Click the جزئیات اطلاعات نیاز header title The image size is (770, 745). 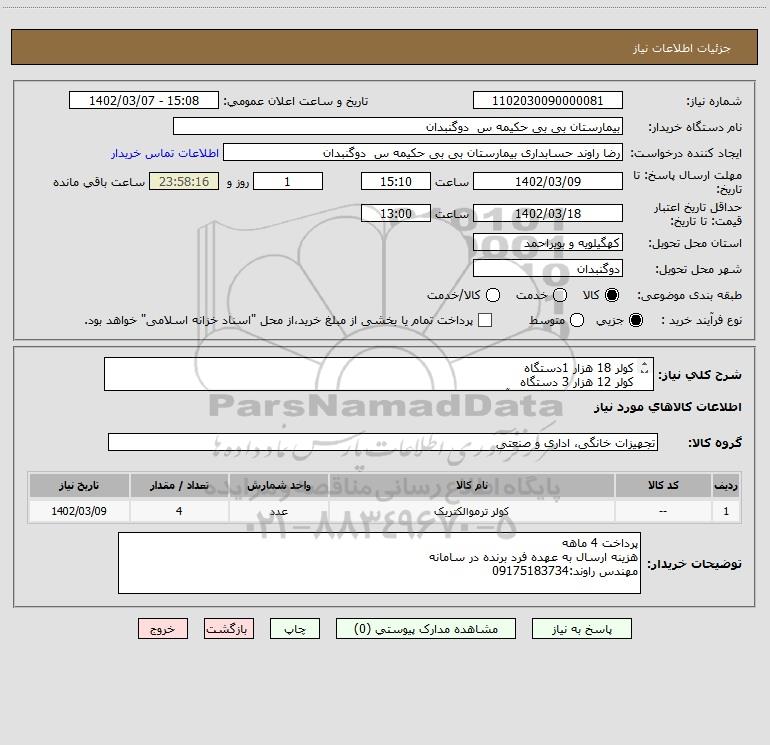tap(682, 48)
